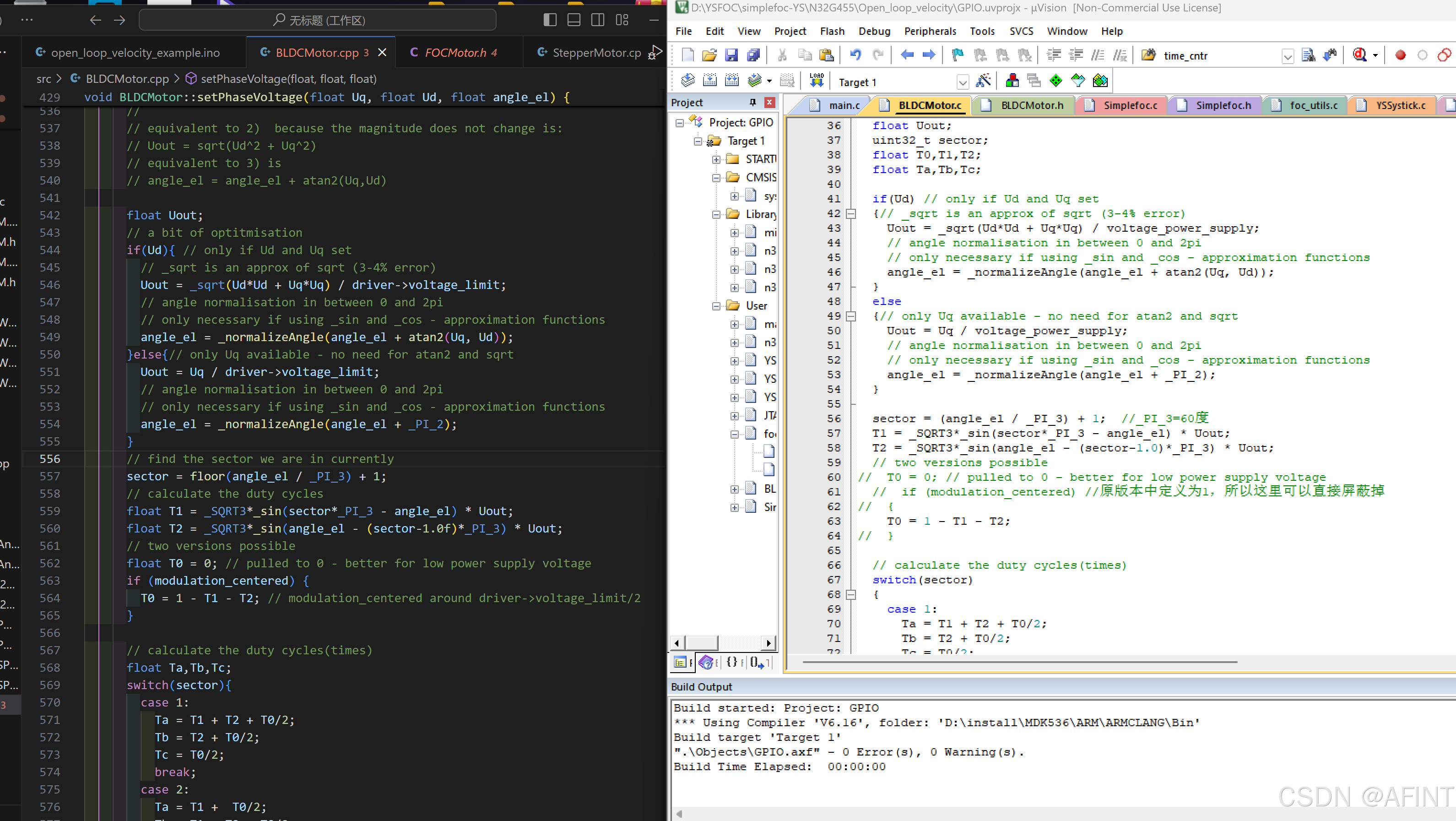The image size is (1456, 821).
Task: Open the Flash menu
Action: coord(832,31)
